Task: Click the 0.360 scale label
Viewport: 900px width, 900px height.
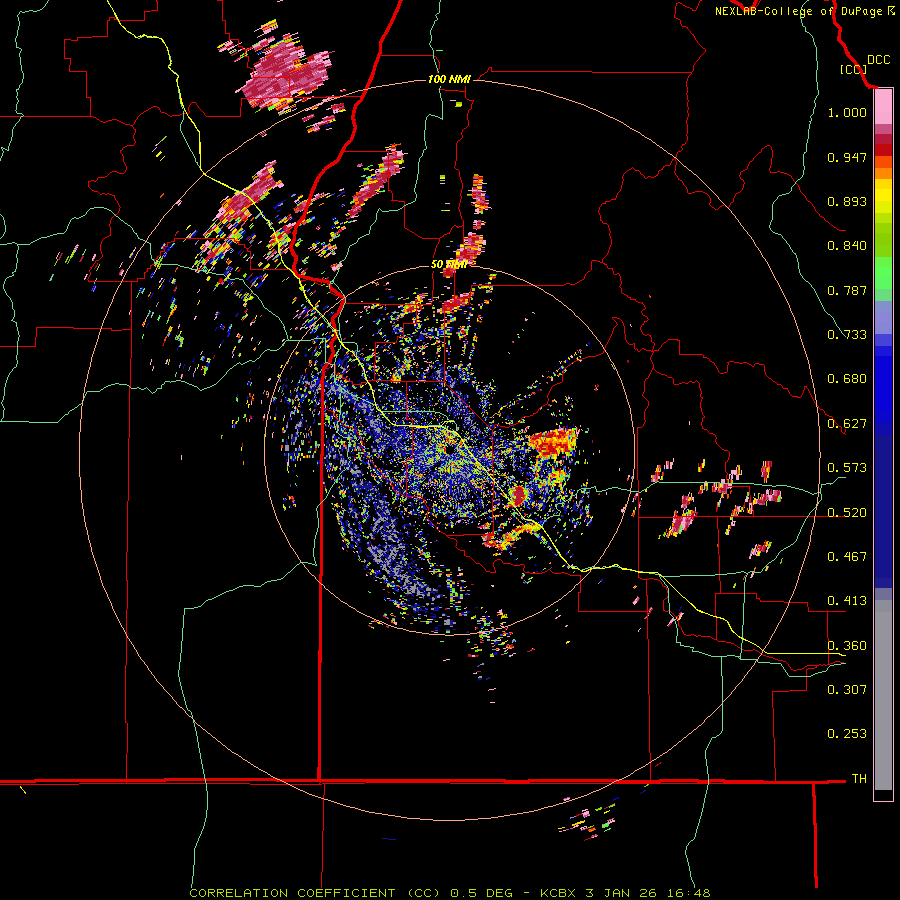Action: tap(847, 646)
